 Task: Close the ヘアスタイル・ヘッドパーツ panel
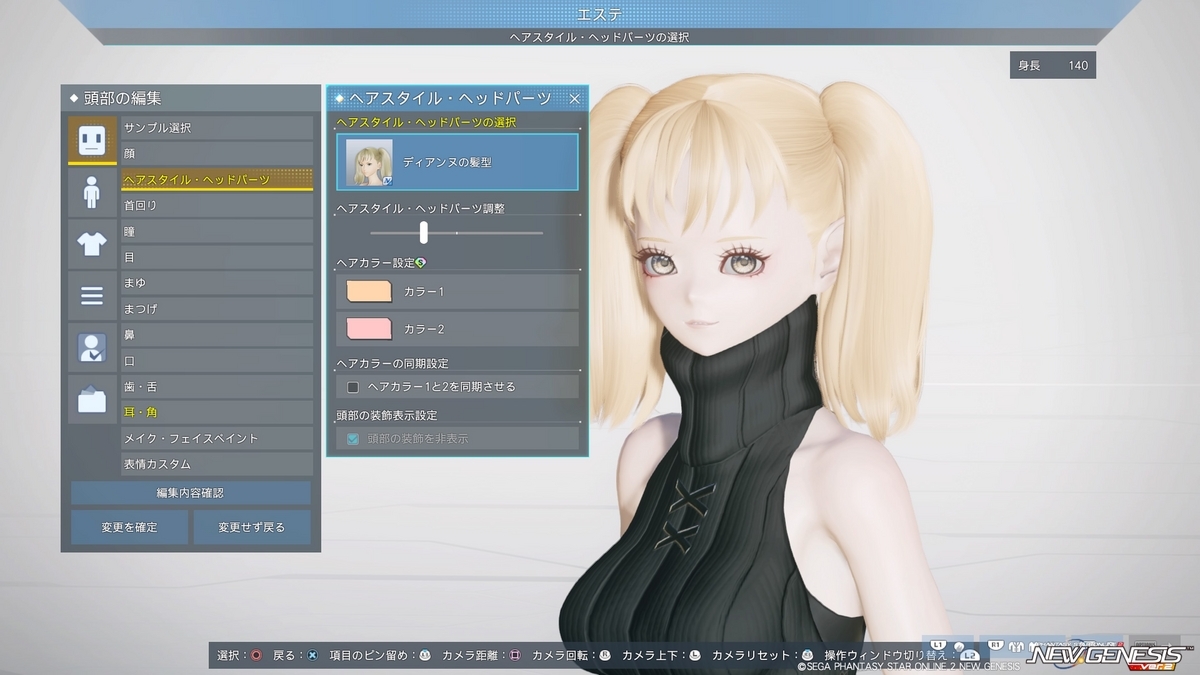point(574,98)
